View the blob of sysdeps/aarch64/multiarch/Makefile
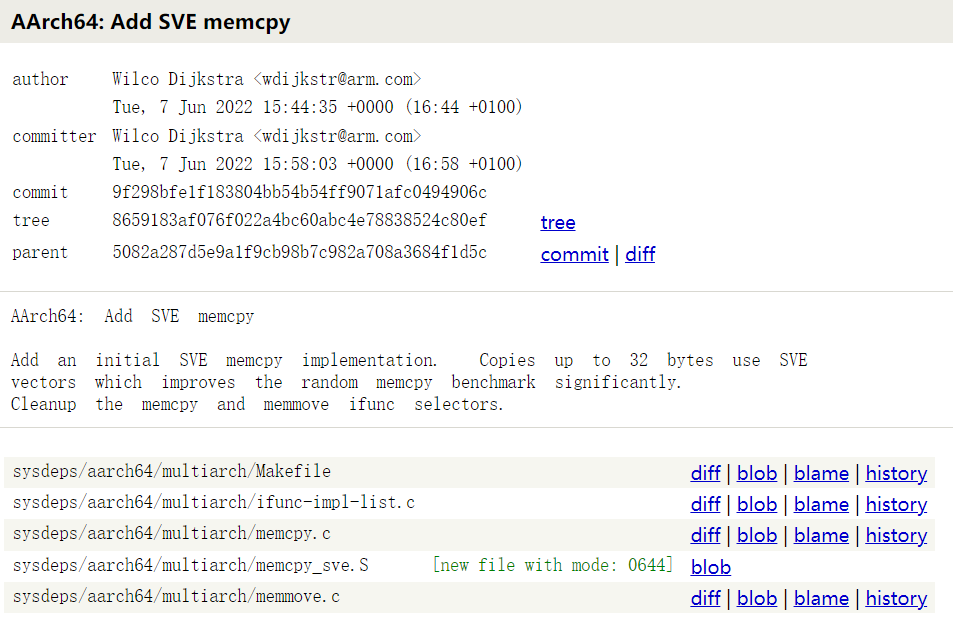The height and width of the screenshot is (624, 953). 756,473
